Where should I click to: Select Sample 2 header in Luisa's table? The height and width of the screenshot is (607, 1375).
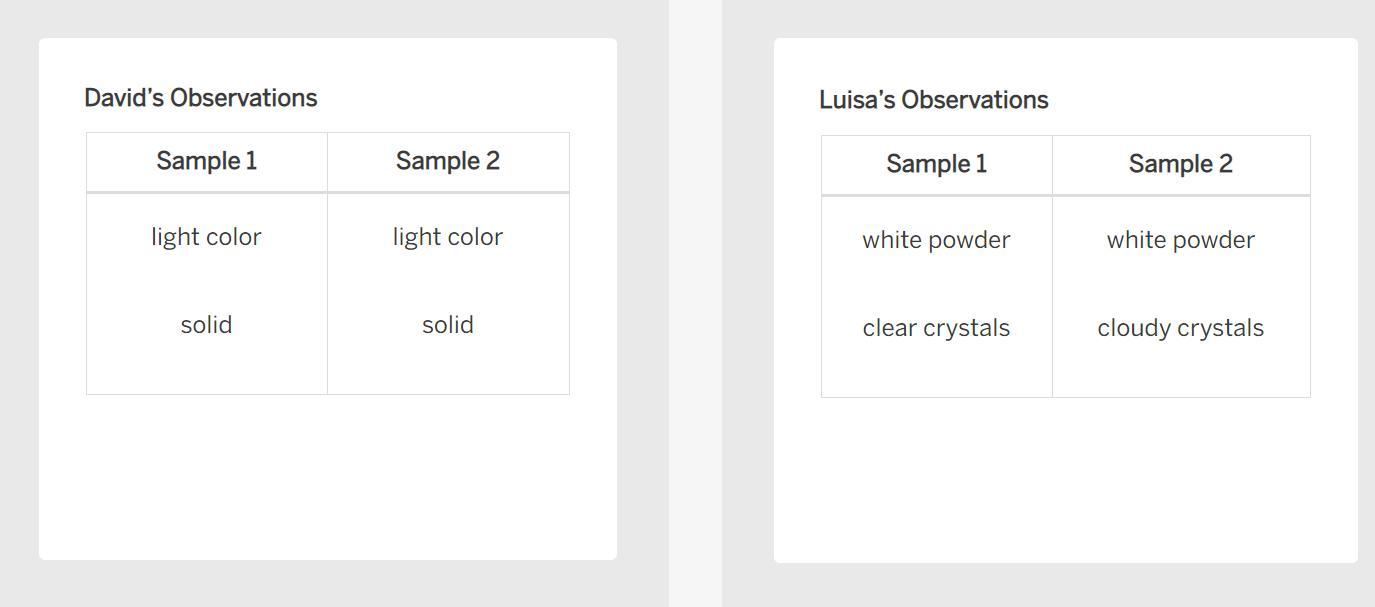tap(1180, 164)
